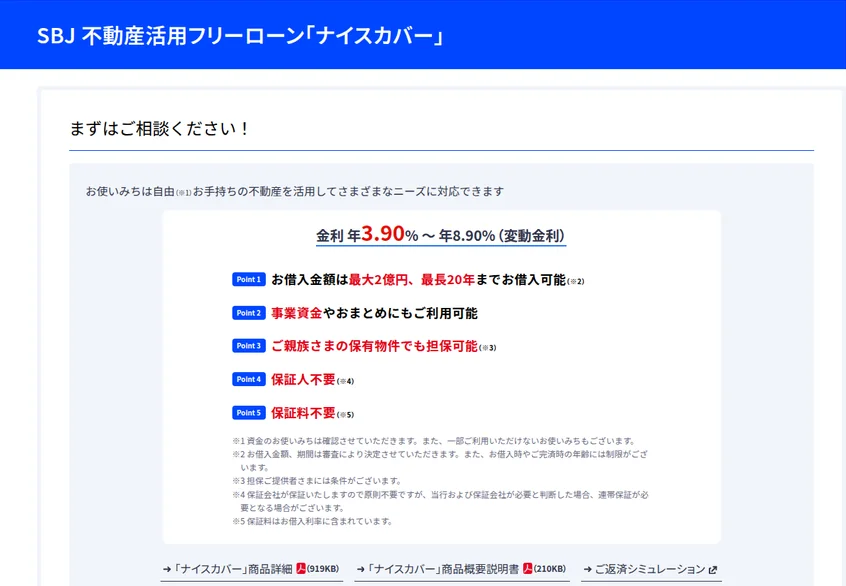Click the text 保証料不要
The height and width of the screenshot is (586, 846).
pos(303,413)
